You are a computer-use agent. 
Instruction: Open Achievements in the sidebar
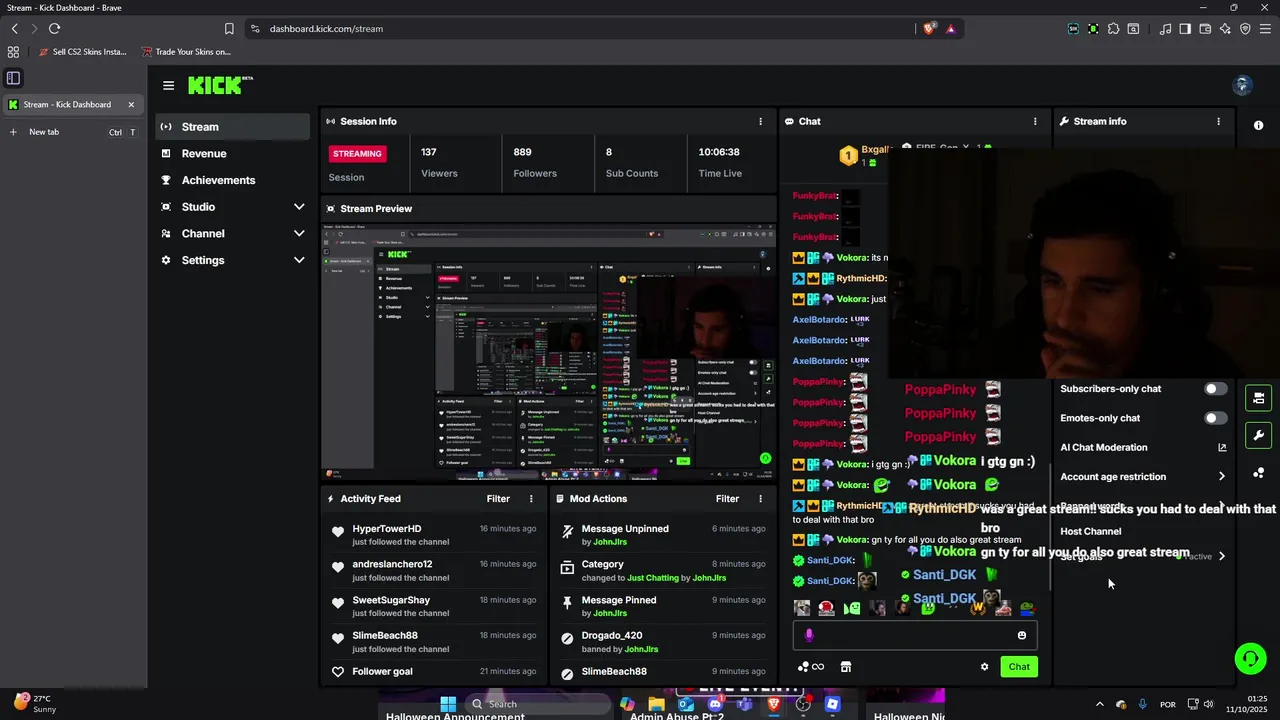click(x=232, y=180)
